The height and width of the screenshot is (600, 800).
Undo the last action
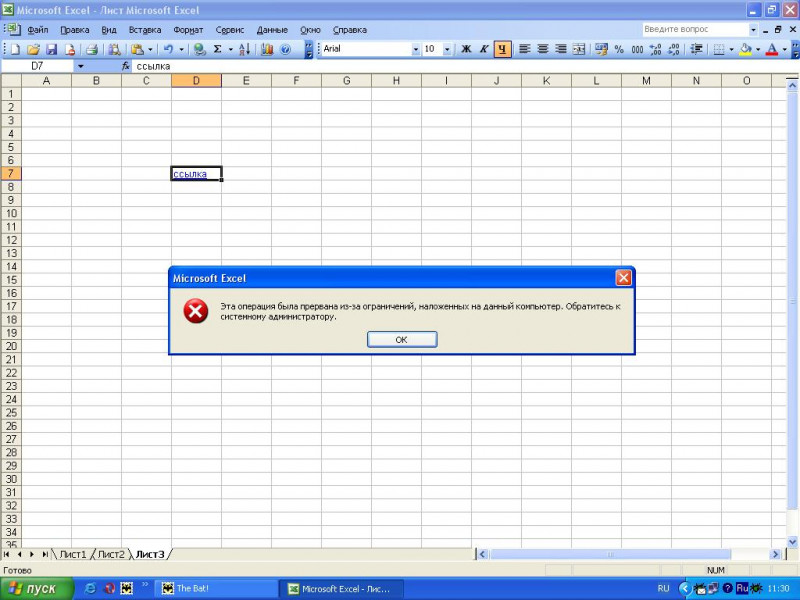coord(168,49)
